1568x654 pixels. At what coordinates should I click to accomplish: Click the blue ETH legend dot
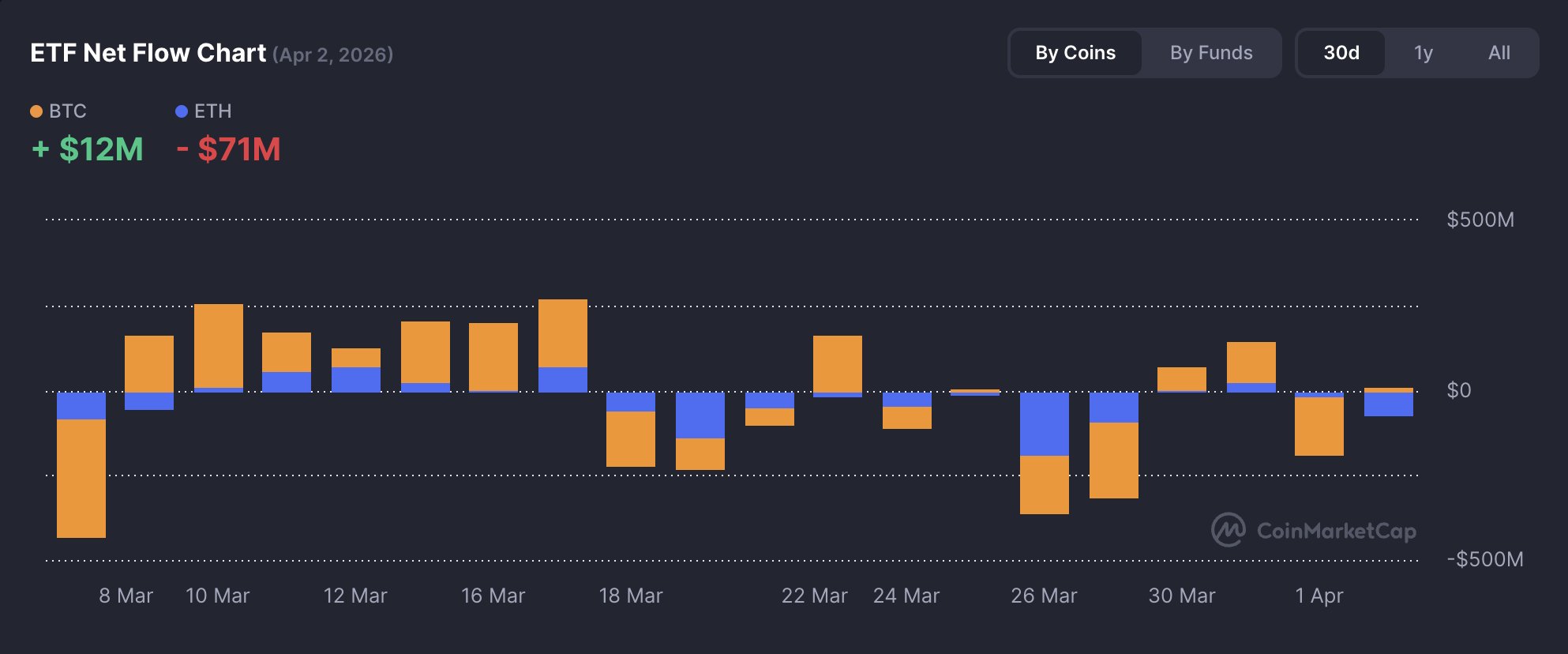(182, 111)
